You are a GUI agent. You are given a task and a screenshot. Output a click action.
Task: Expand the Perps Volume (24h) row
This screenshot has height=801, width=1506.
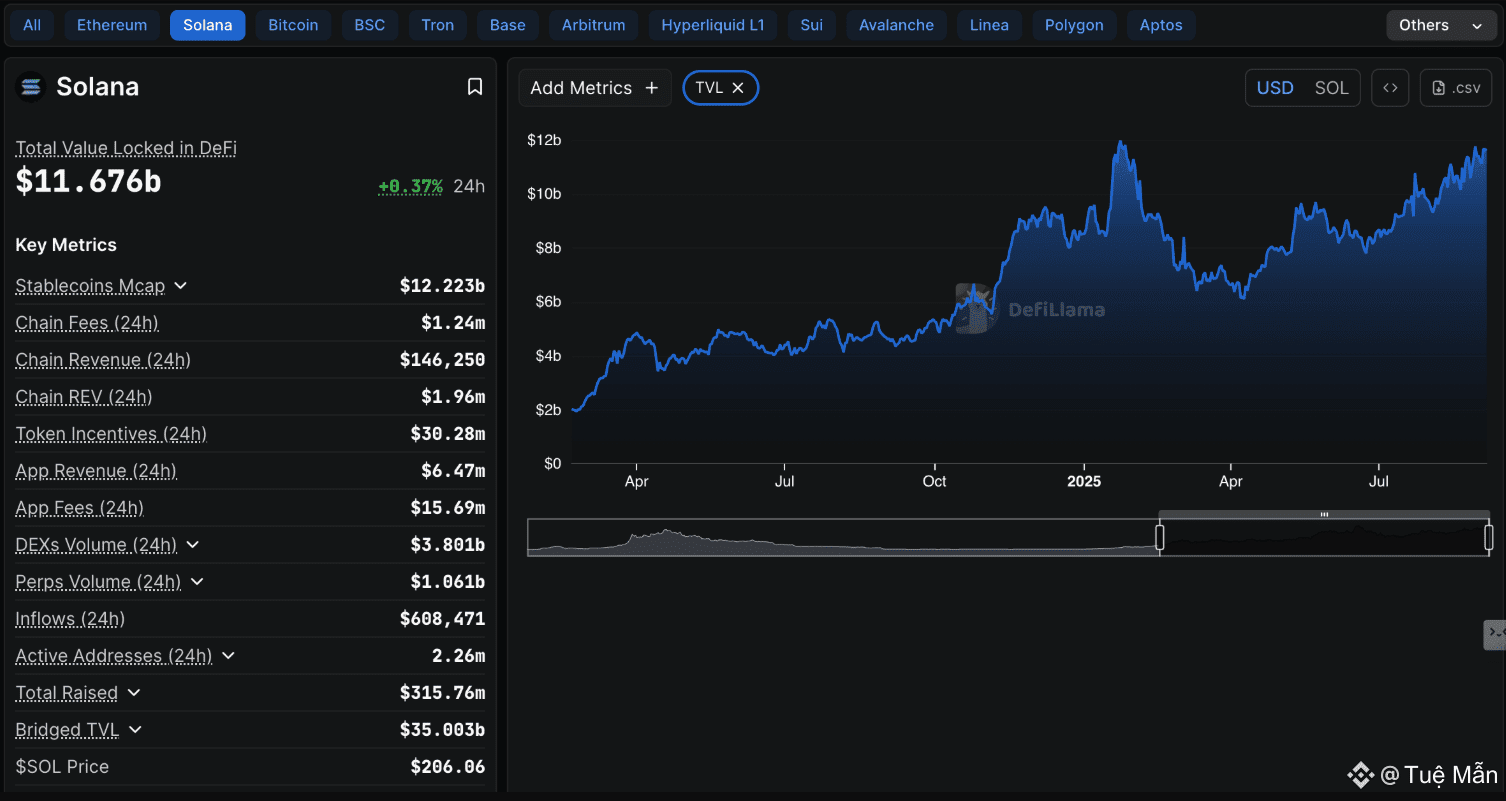tap(197, 582)
